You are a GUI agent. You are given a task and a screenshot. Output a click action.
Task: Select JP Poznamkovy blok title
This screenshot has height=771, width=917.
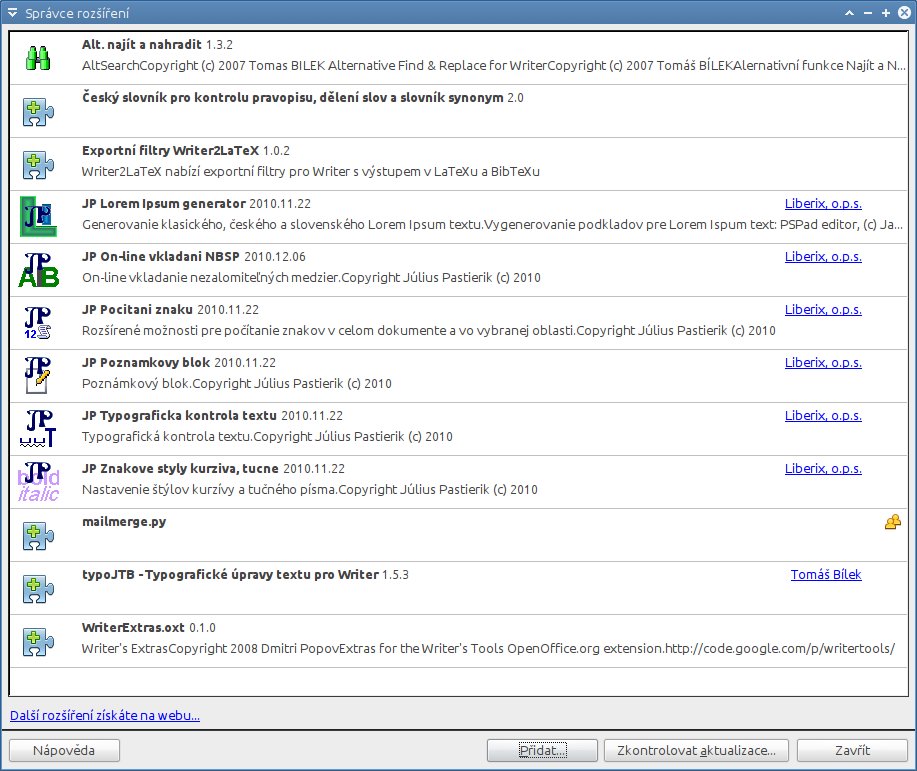click(x=178, y=363)
